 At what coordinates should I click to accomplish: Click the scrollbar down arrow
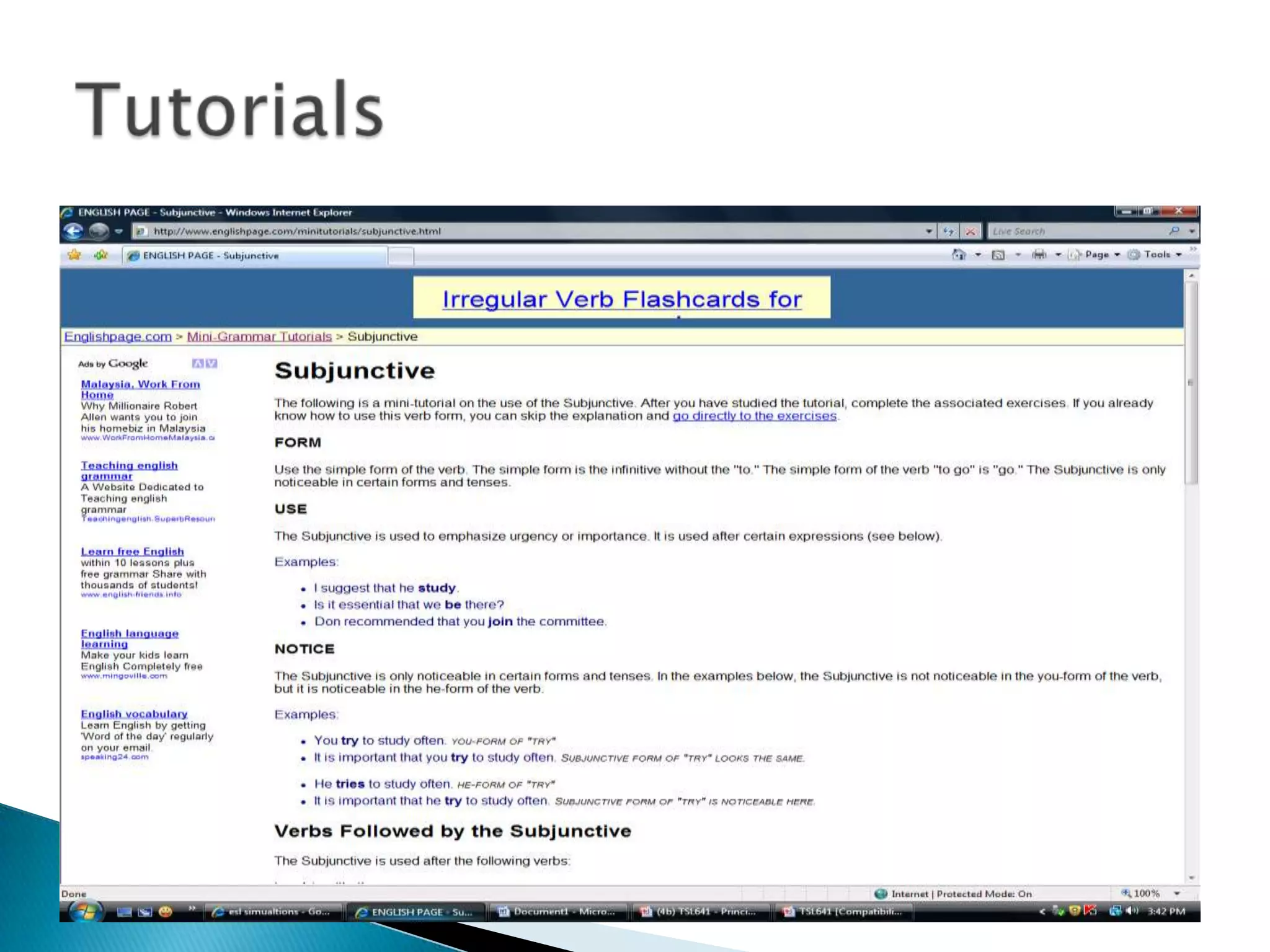click(x=1191, y=878)
